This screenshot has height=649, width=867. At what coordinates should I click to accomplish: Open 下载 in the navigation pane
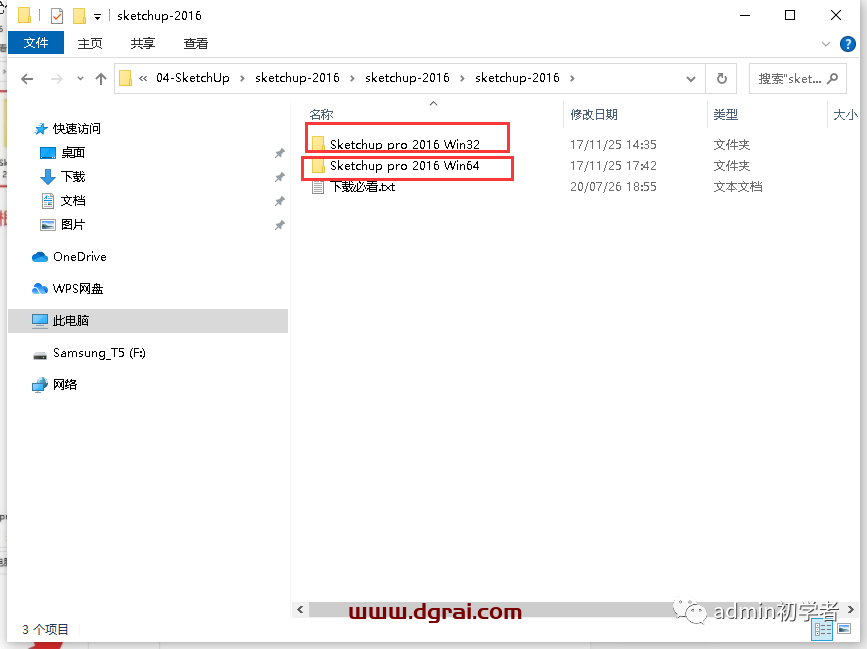[72, 177]
